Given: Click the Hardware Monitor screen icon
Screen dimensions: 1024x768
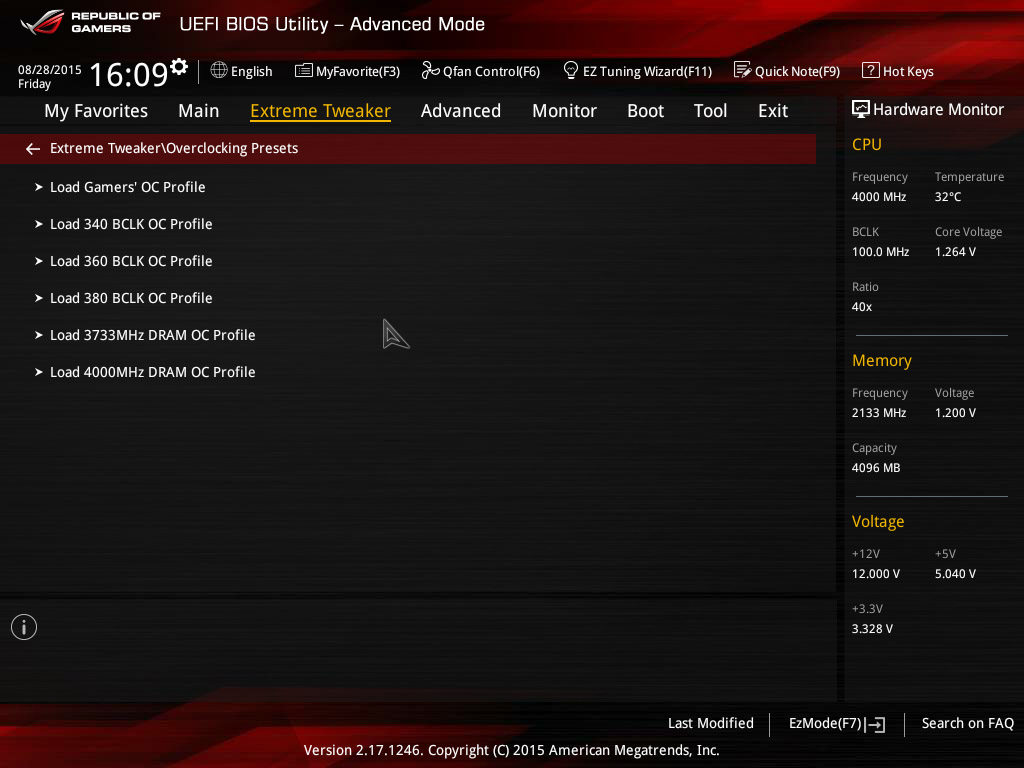Looking at the screenshot, I should (861, 109).
